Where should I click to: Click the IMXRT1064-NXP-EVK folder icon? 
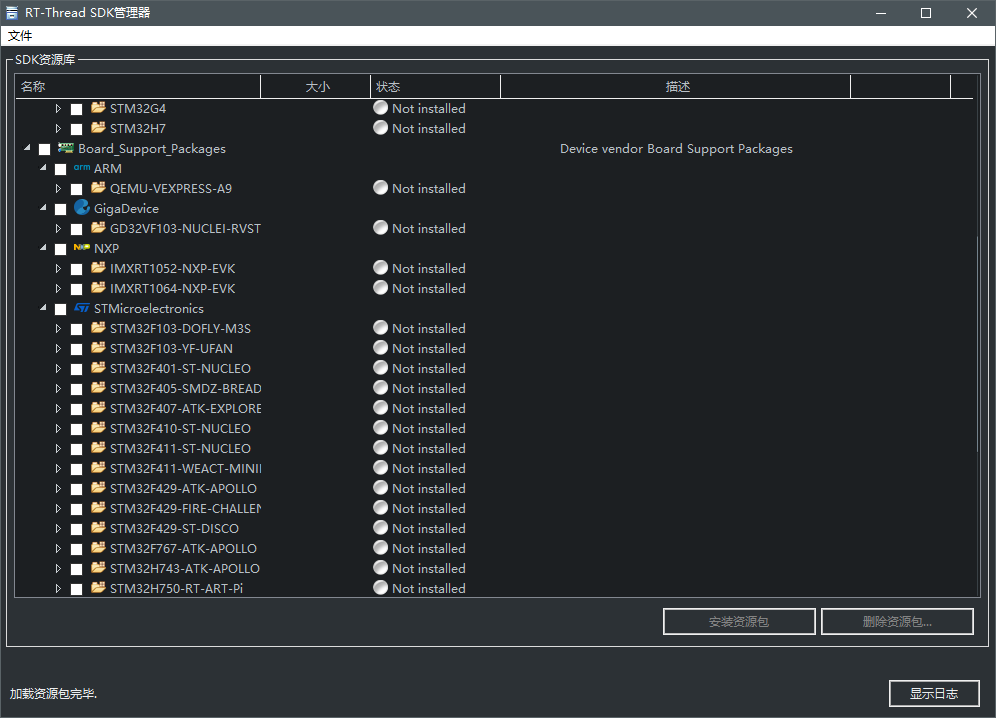pyautogui.click(x=98, y=288)
